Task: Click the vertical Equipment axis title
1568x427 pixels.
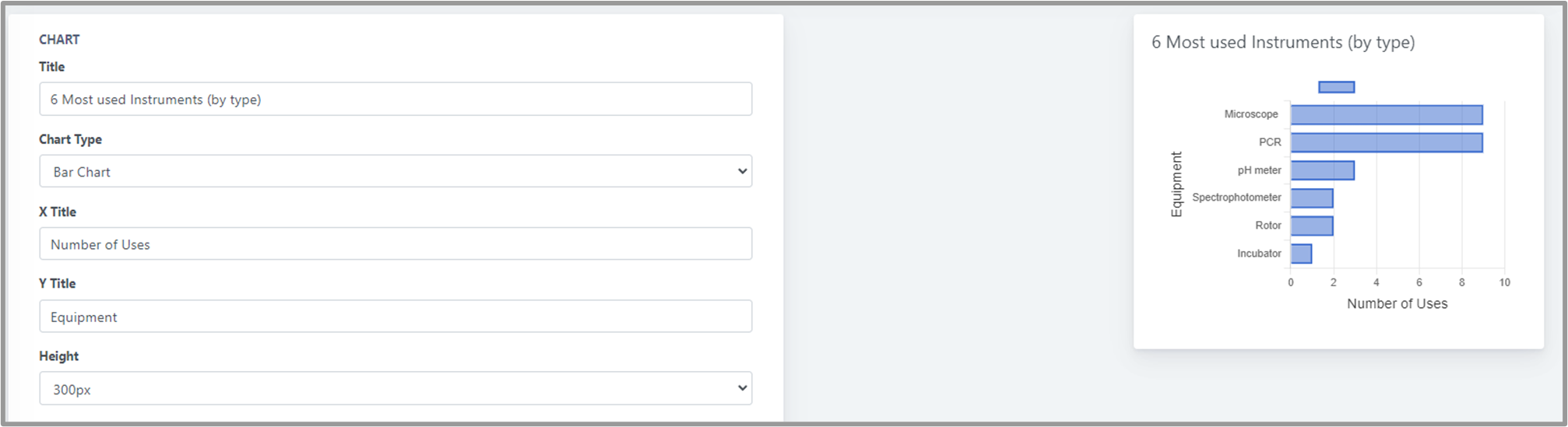Action: coord(1176,184)
